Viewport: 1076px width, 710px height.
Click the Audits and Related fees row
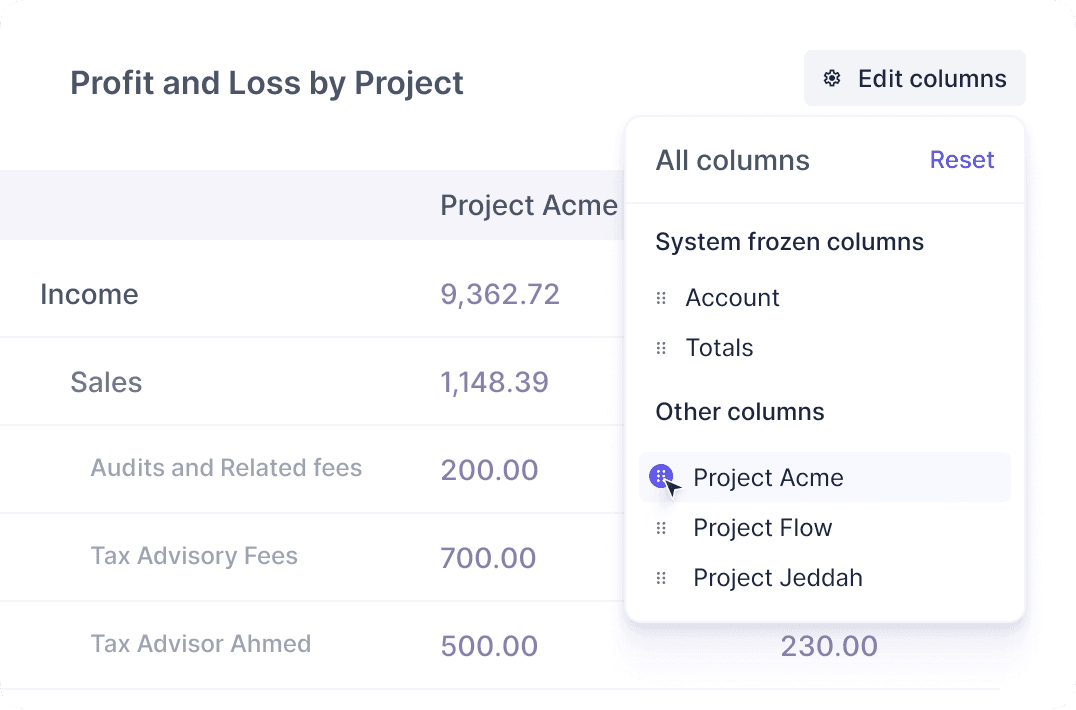(x=226, y=468)
